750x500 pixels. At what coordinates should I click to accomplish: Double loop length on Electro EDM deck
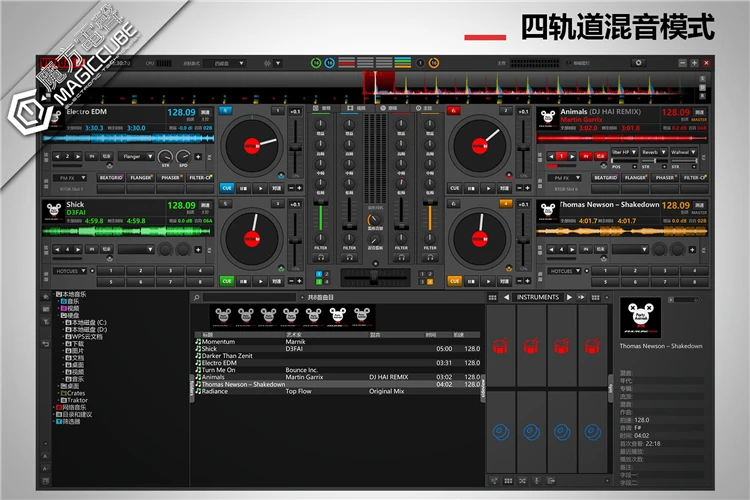pyautogui.click(x=77, y=156)
